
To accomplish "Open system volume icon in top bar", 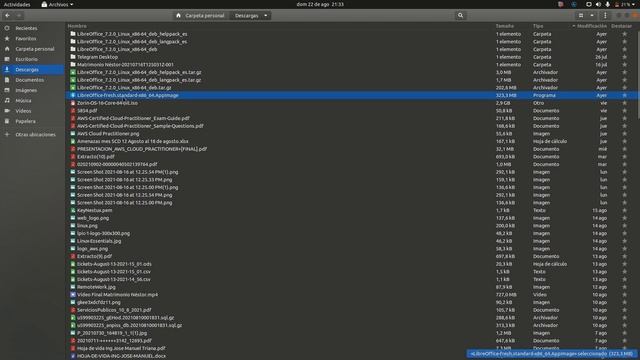I will [x=598, y=4].
